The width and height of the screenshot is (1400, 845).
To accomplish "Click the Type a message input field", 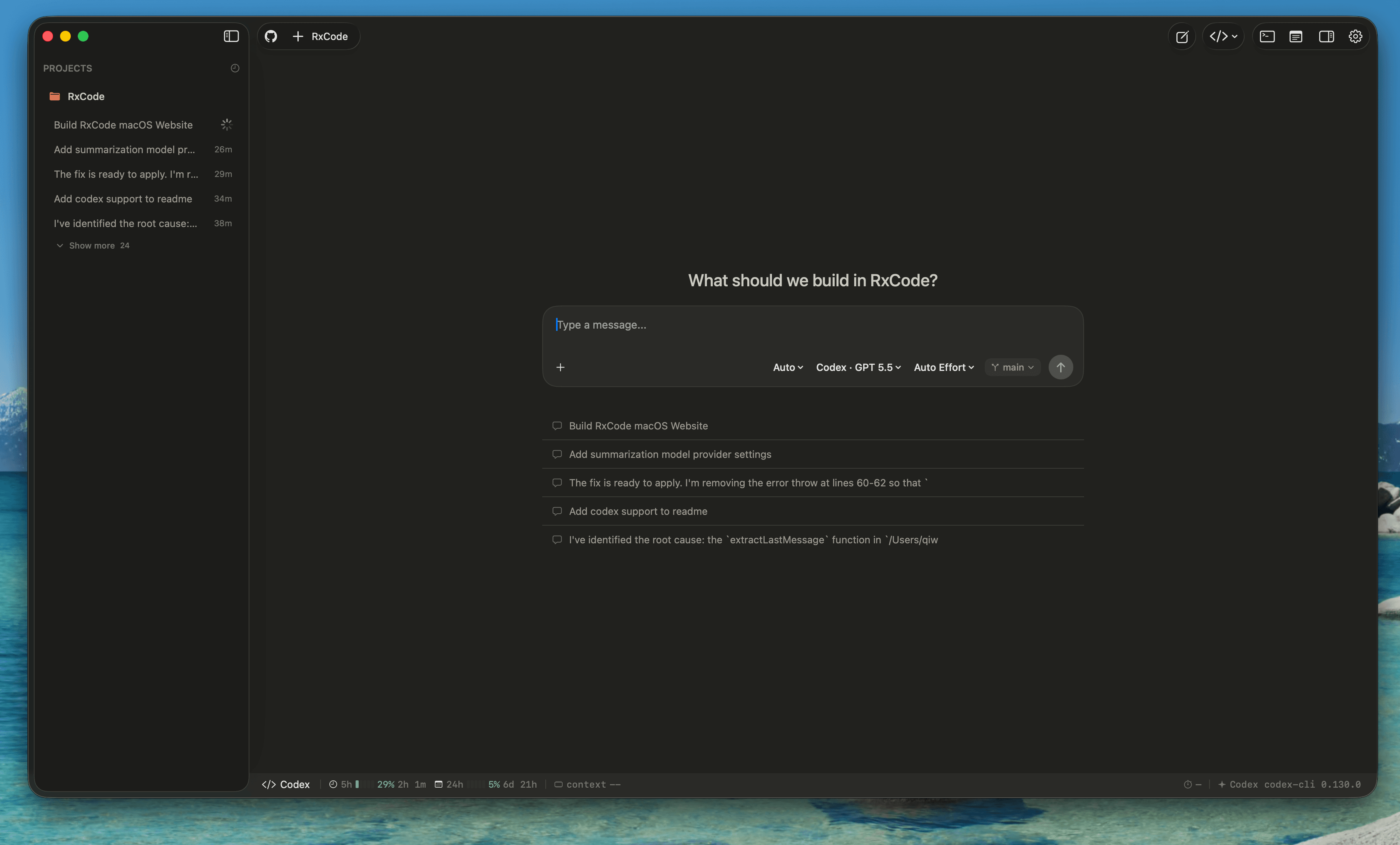I will pyautogui.click(x=812, y=325).
